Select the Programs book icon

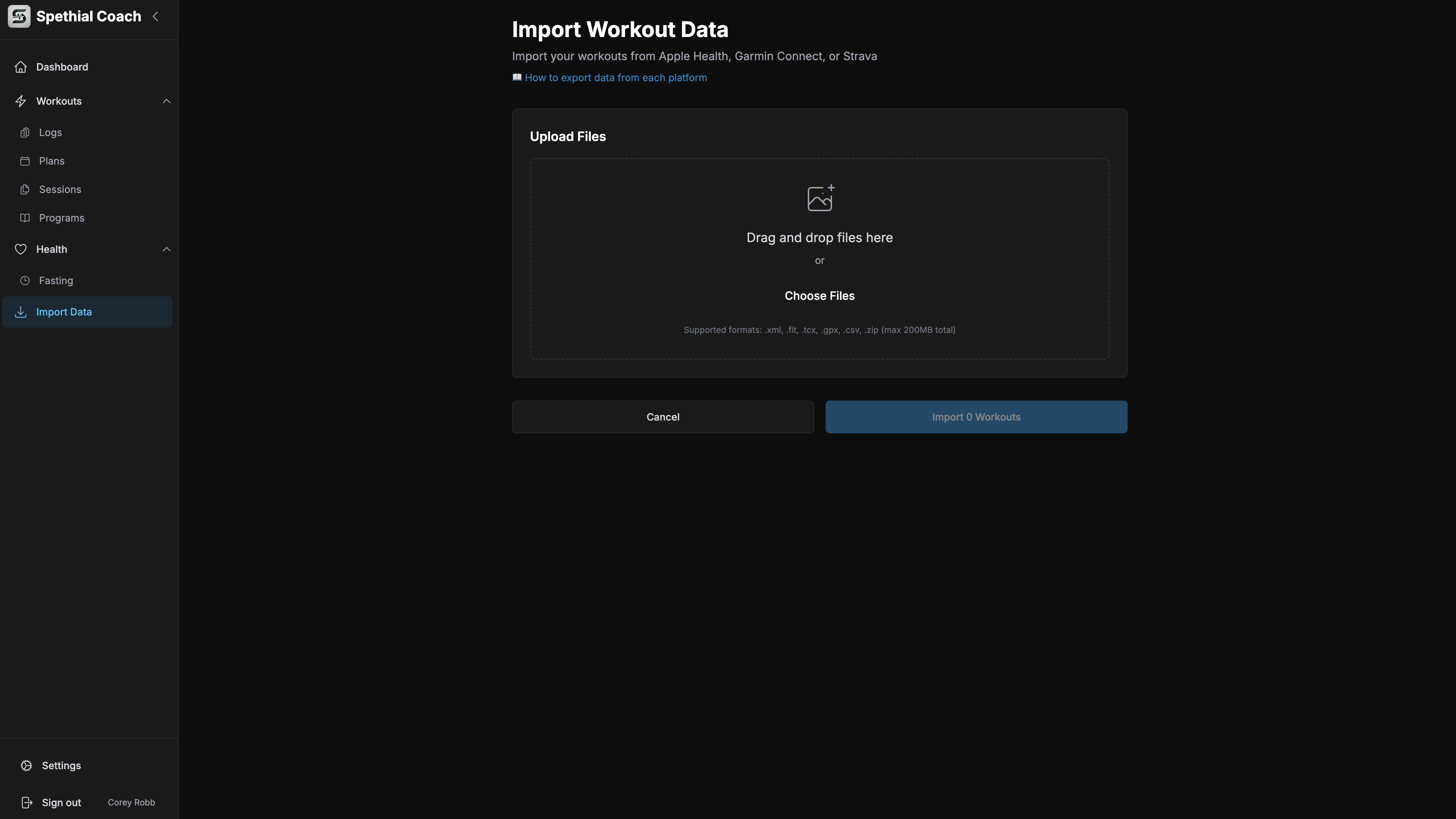(x=25, y=218)
